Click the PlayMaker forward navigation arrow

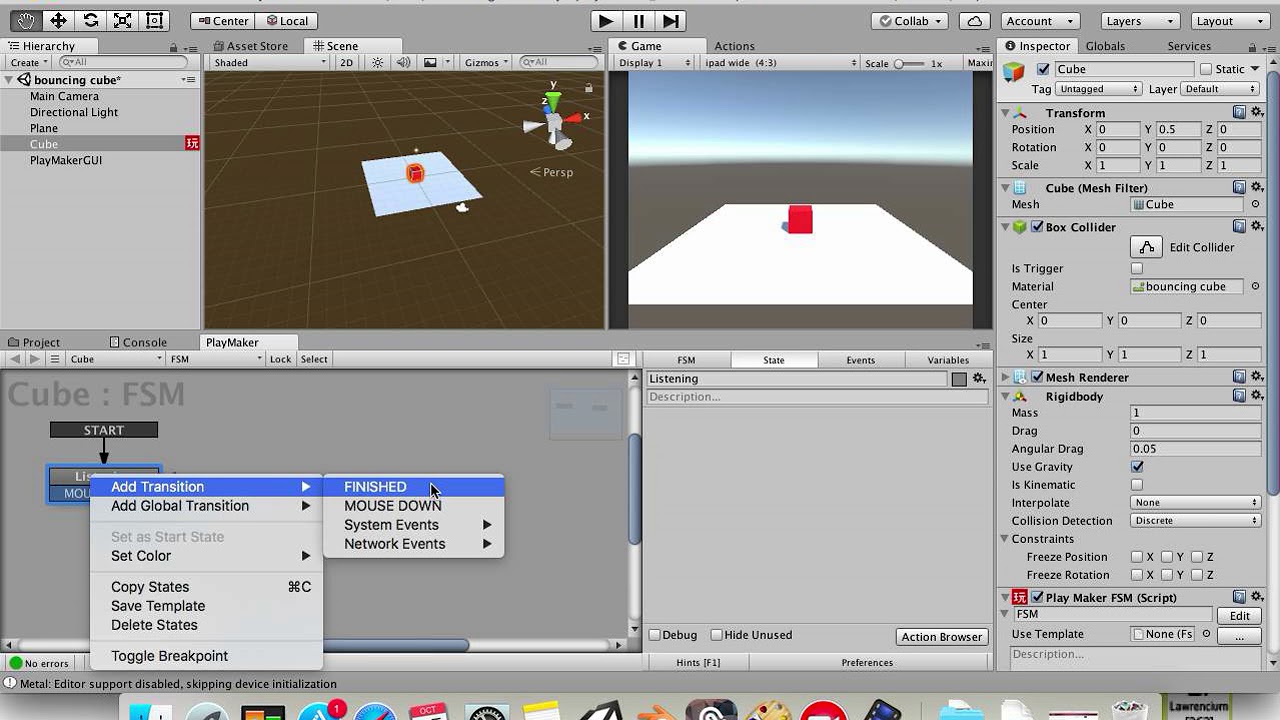click(x=35, y=359)
